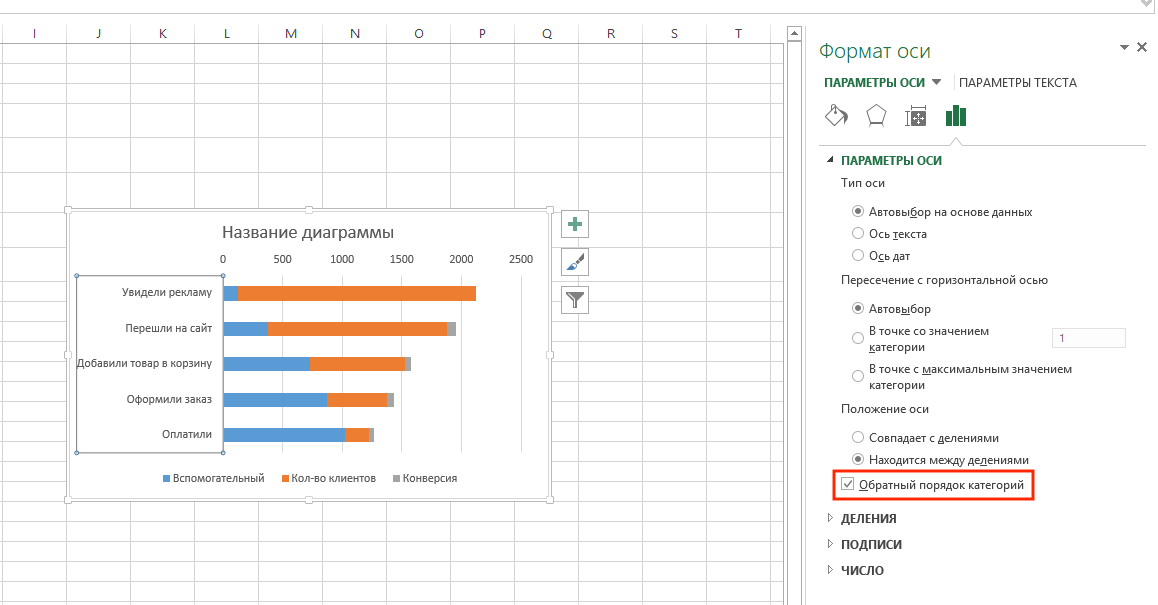1158x605 pixels.
Task: Click the orange bar for Увидели рекламу
Action: [357, 293]
